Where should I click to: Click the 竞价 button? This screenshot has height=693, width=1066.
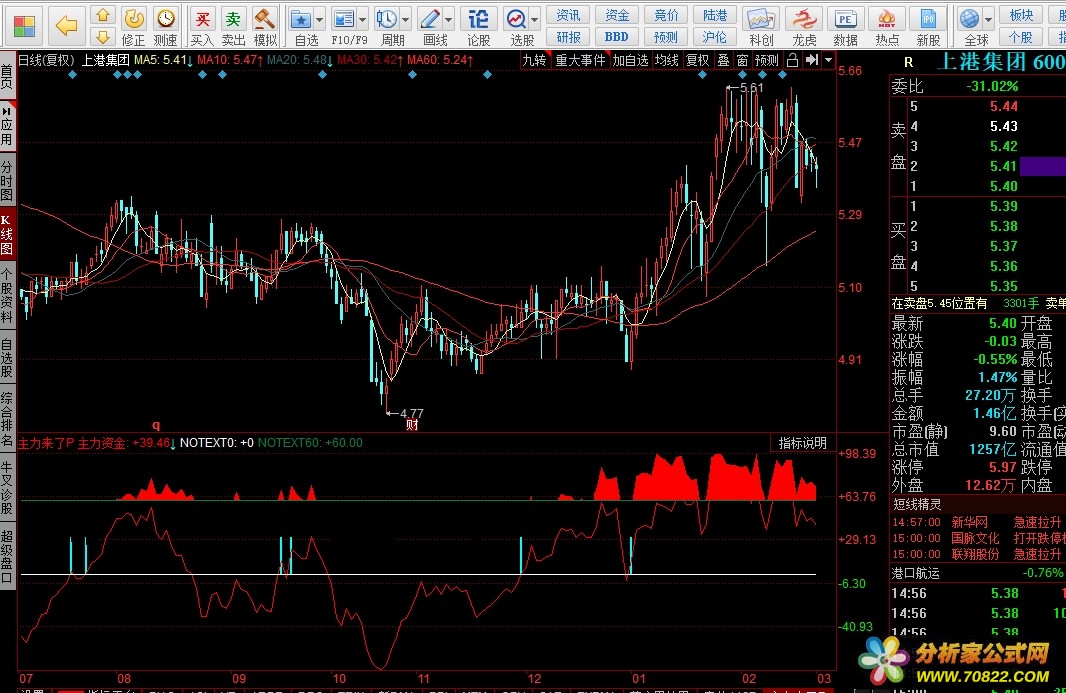[x=666, y=15]
